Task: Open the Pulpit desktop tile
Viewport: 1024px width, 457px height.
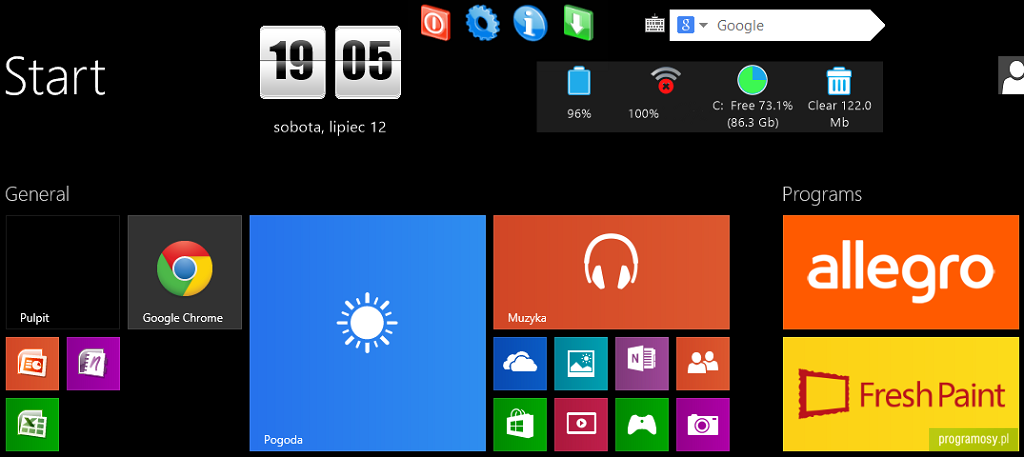Action: 63,272
